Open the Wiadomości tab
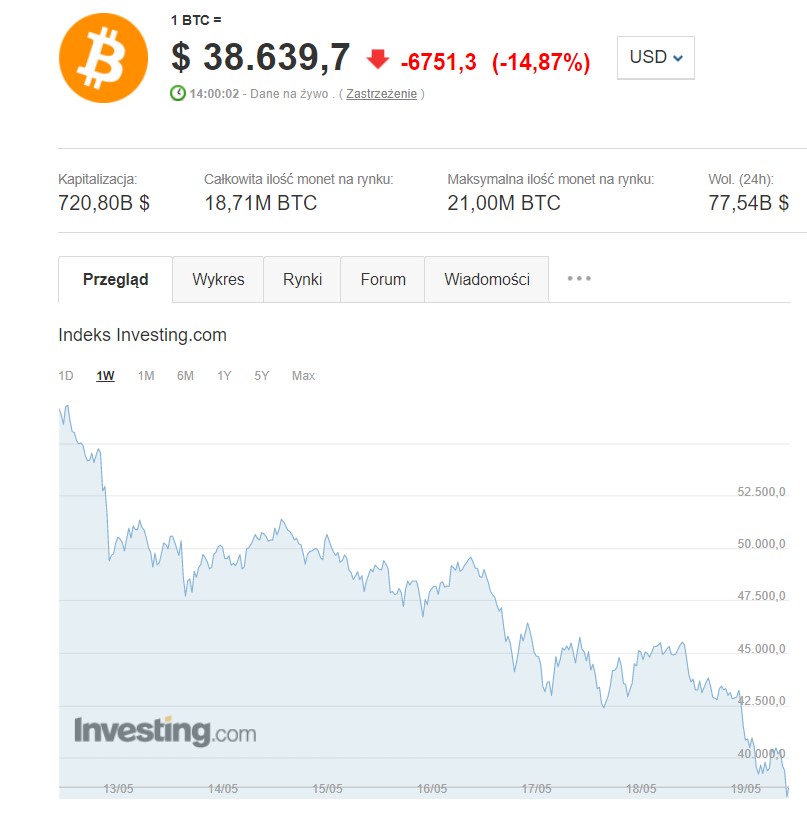807x817 pixels. (x=487, y=279)
